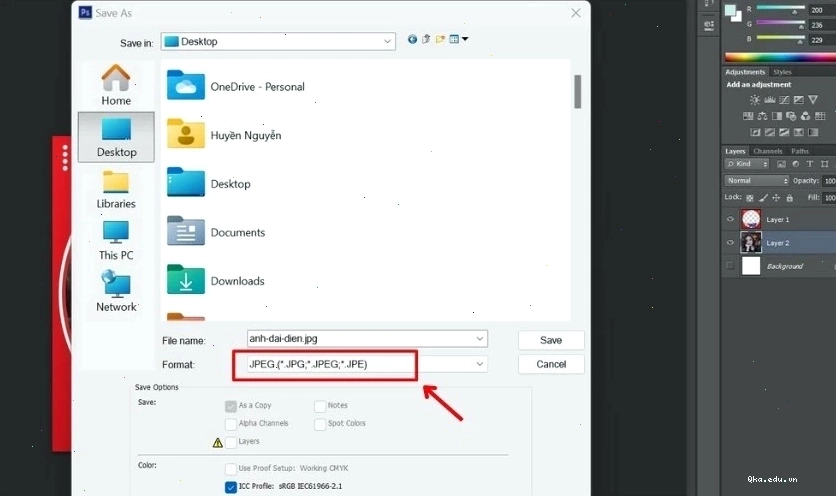836x496 pixels.
Task: Toggle lock transparent pixels
Action: (750, 198)
